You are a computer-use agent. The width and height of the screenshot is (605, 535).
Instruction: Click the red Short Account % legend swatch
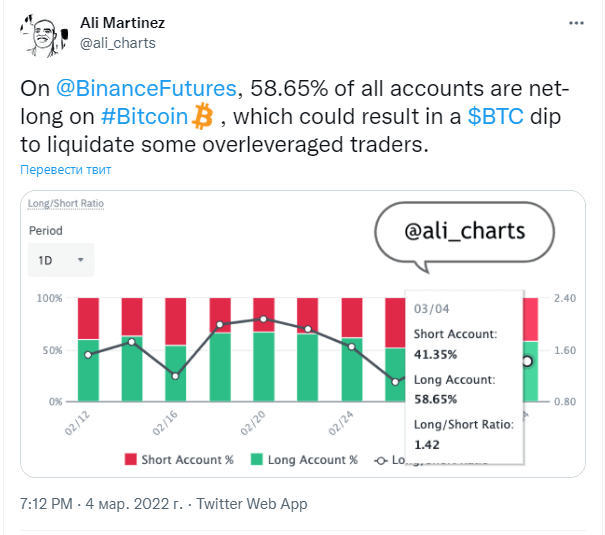[x=130, y=459]
